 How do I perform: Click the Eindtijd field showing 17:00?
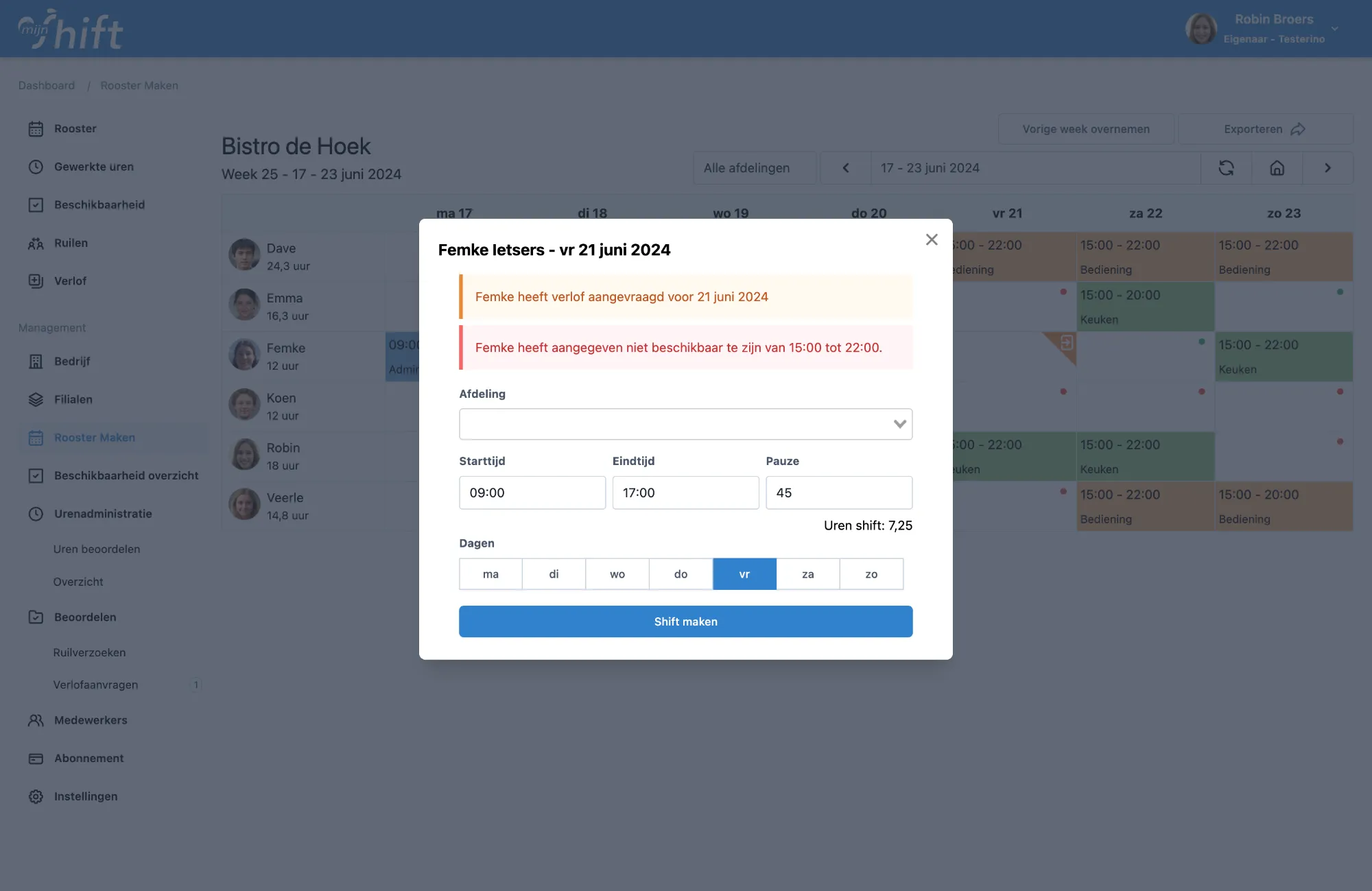click(x=685, y=492)
